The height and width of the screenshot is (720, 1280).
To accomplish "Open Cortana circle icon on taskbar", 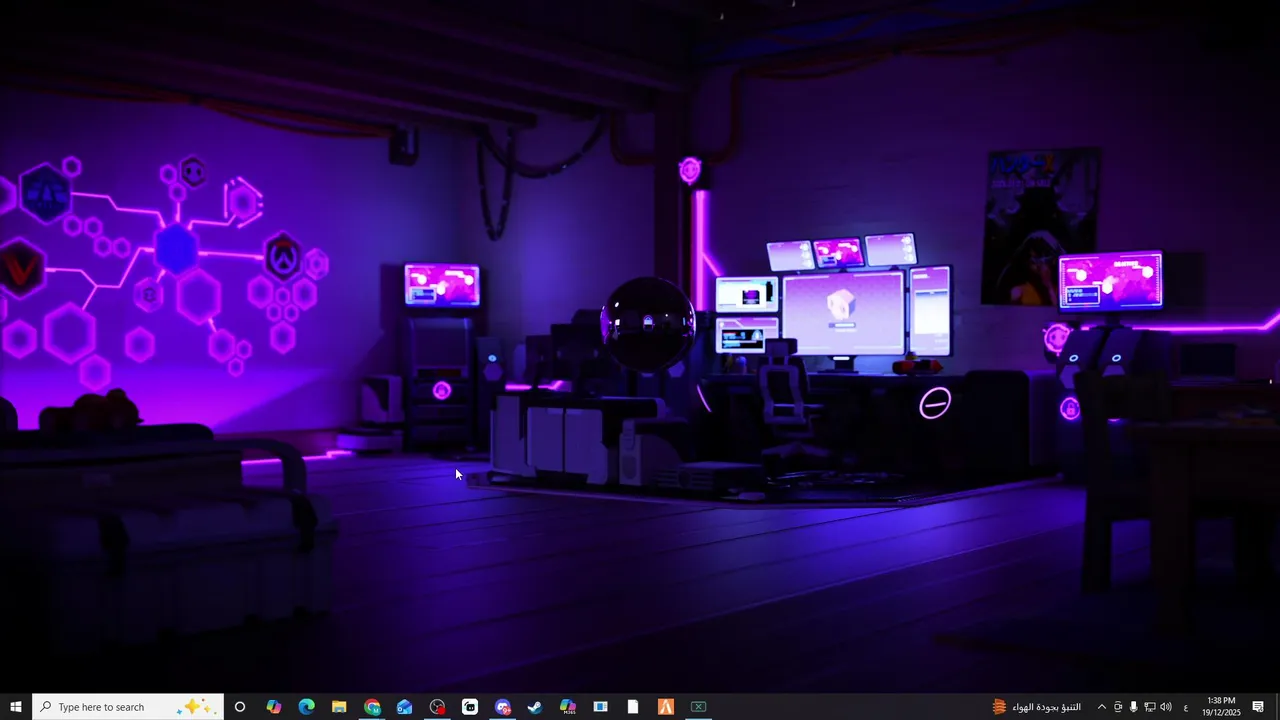I will pos(240,707).
